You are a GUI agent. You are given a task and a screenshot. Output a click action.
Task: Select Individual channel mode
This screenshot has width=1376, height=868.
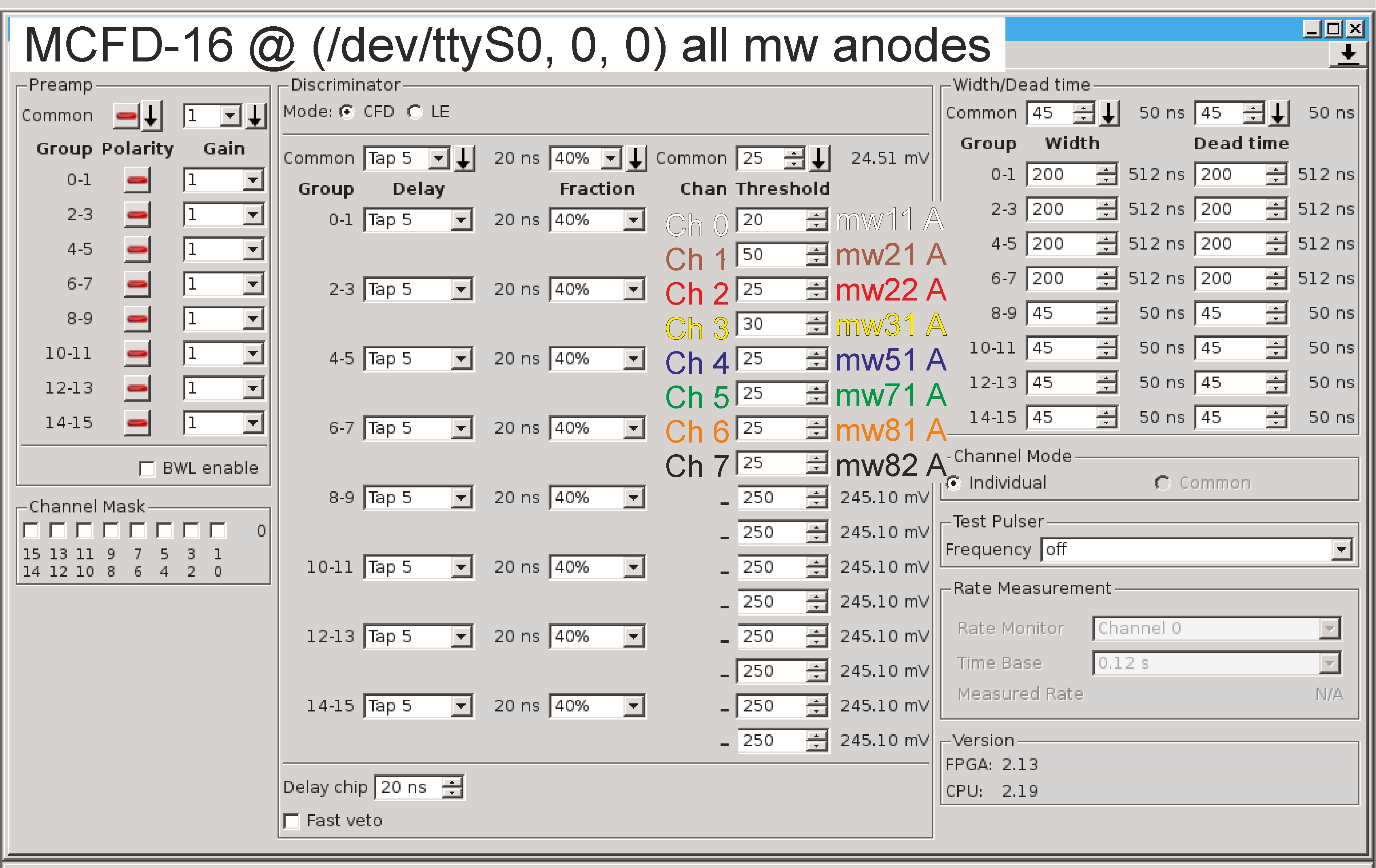tap(953, 483)
